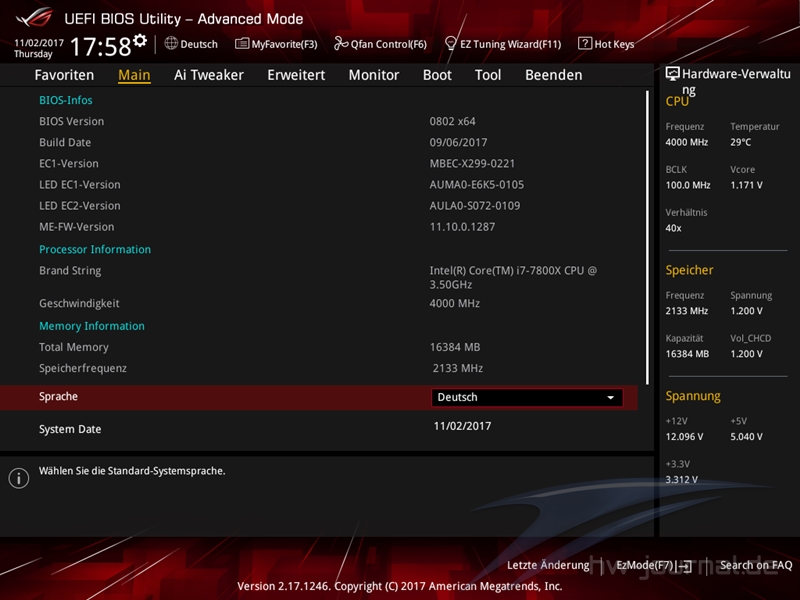800x600 pixels.
Task: Click Qfan Control(F6) label
Action: [x=388, y=44]
